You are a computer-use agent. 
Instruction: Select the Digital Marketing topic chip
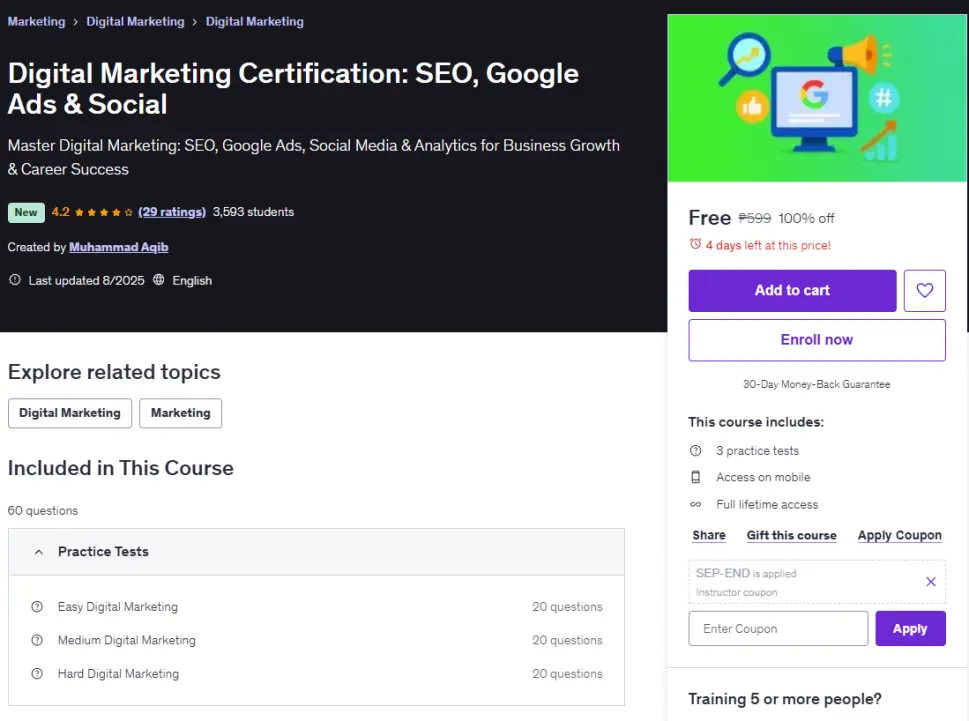click(x=70, y=413)
